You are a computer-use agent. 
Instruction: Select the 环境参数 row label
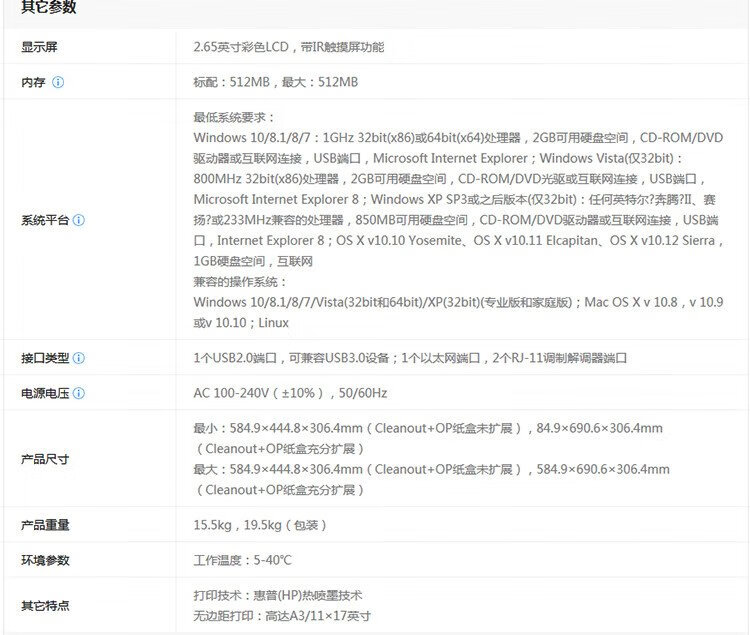[x=45, y=560]
